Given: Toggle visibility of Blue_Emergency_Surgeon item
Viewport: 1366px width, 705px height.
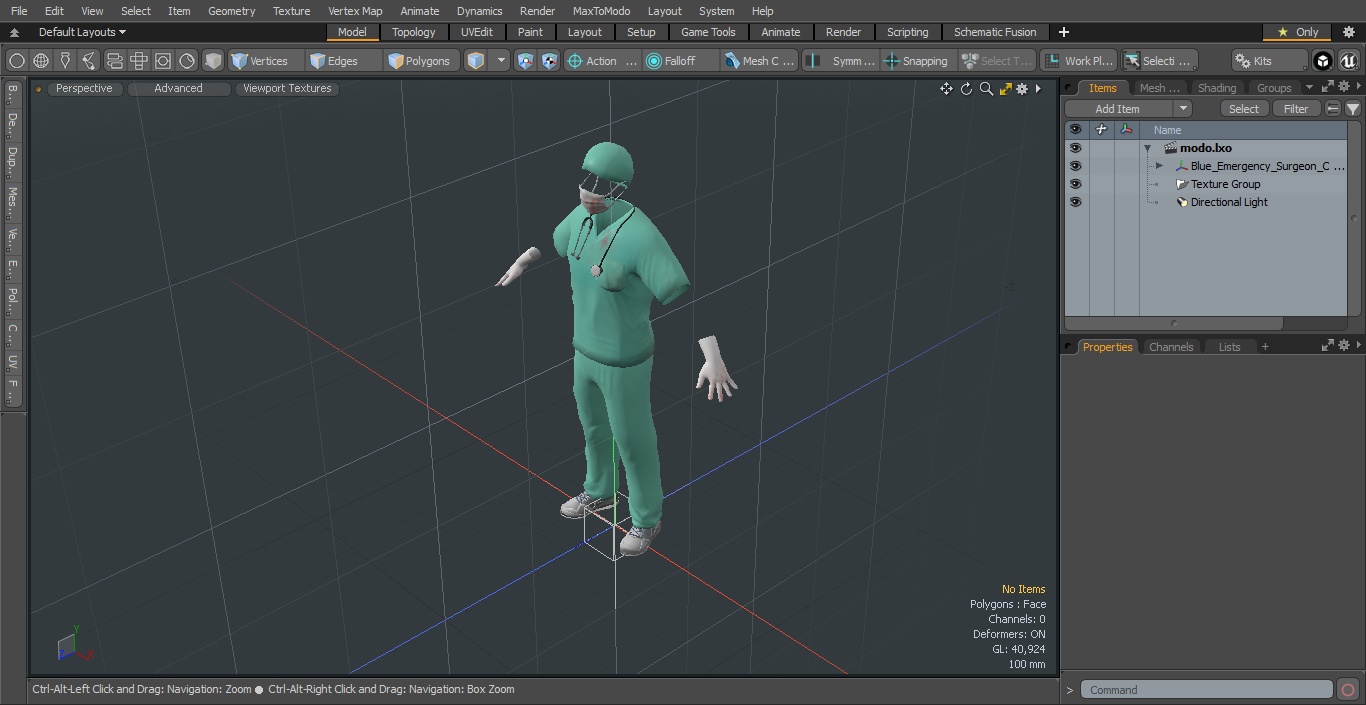Looking at the screenshot, I should (x=1075, y=166).
